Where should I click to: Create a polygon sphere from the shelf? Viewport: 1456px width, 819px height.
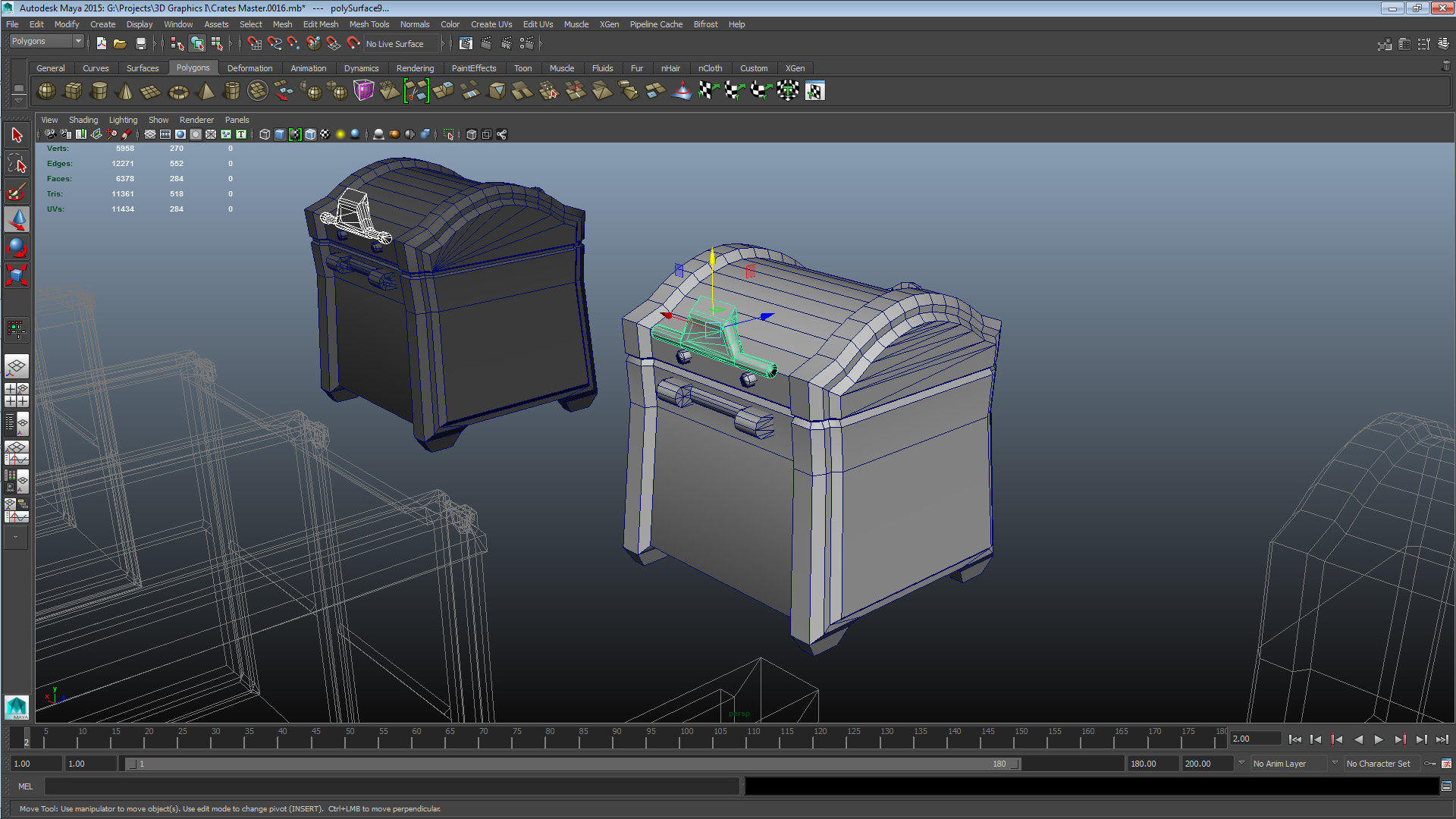click(46, 91)
